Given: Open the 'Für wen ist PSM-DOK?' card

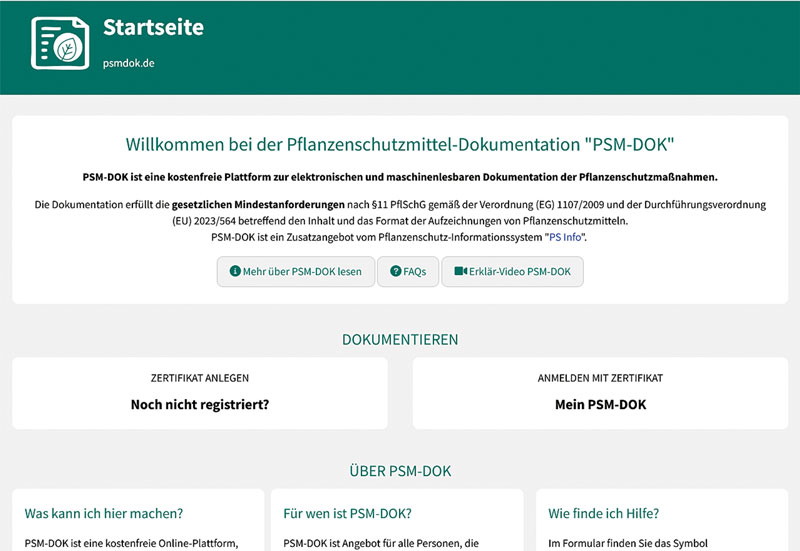Looking at the screenshot, I should point(348,514).
